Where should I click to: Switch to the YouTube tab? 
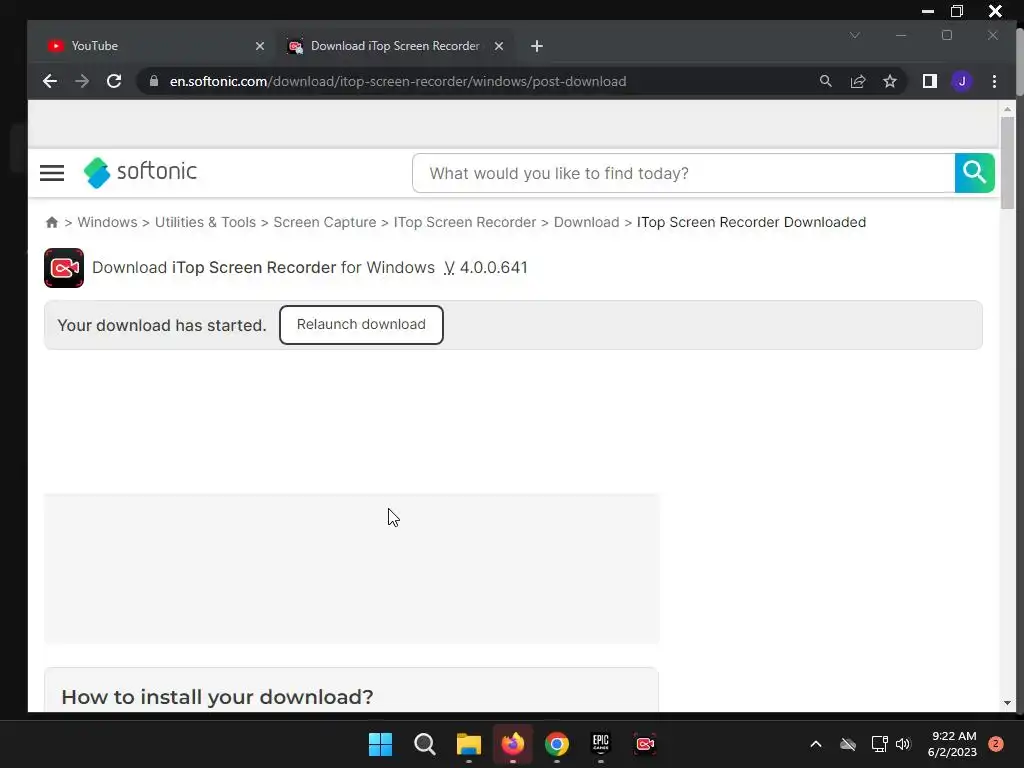click(x=154, y=46)
